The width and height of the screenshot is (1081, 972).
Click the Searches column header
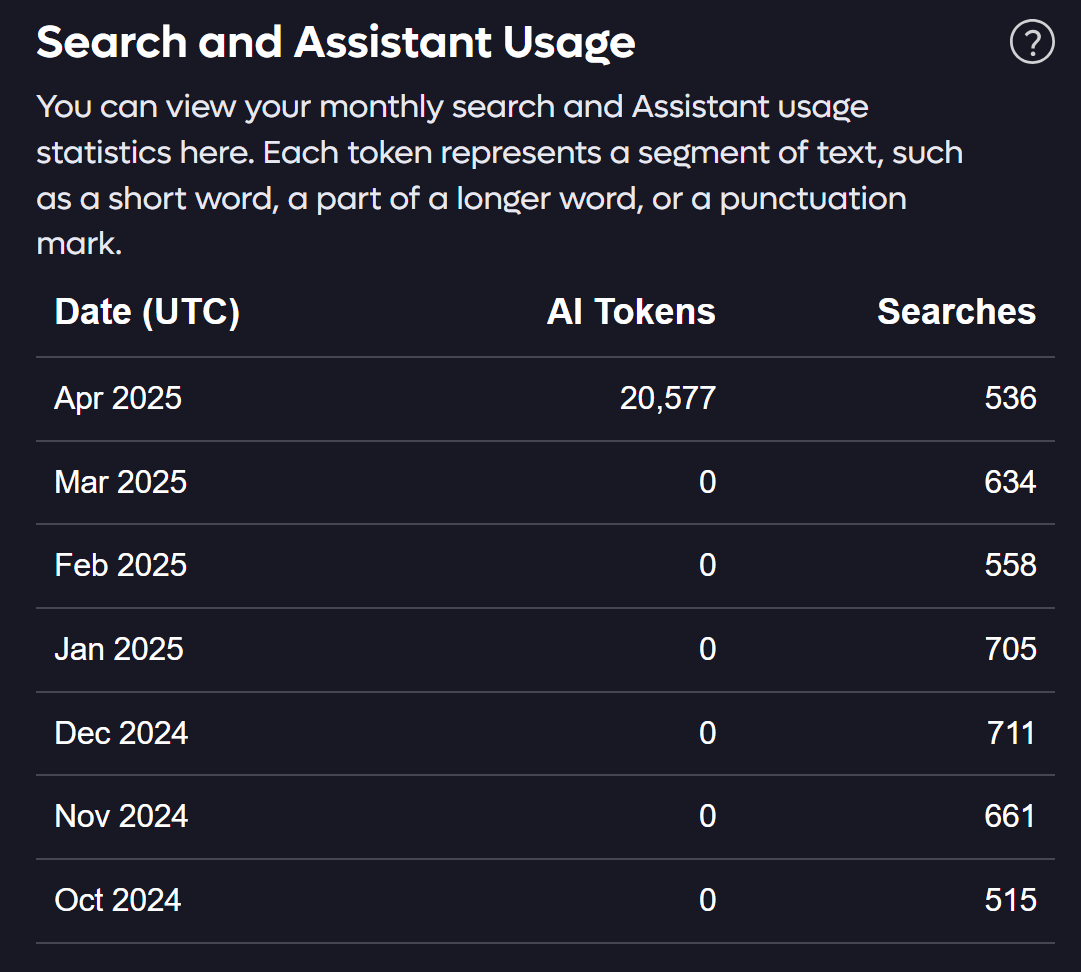[956, 312]
